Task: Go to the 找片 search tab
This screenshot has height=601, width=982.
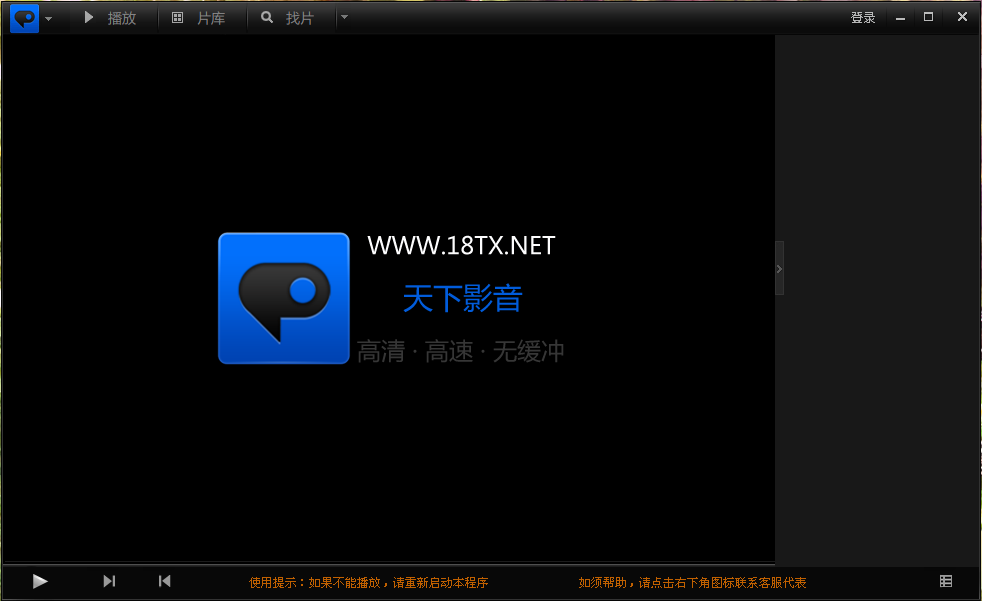Action: coord(287,18)
